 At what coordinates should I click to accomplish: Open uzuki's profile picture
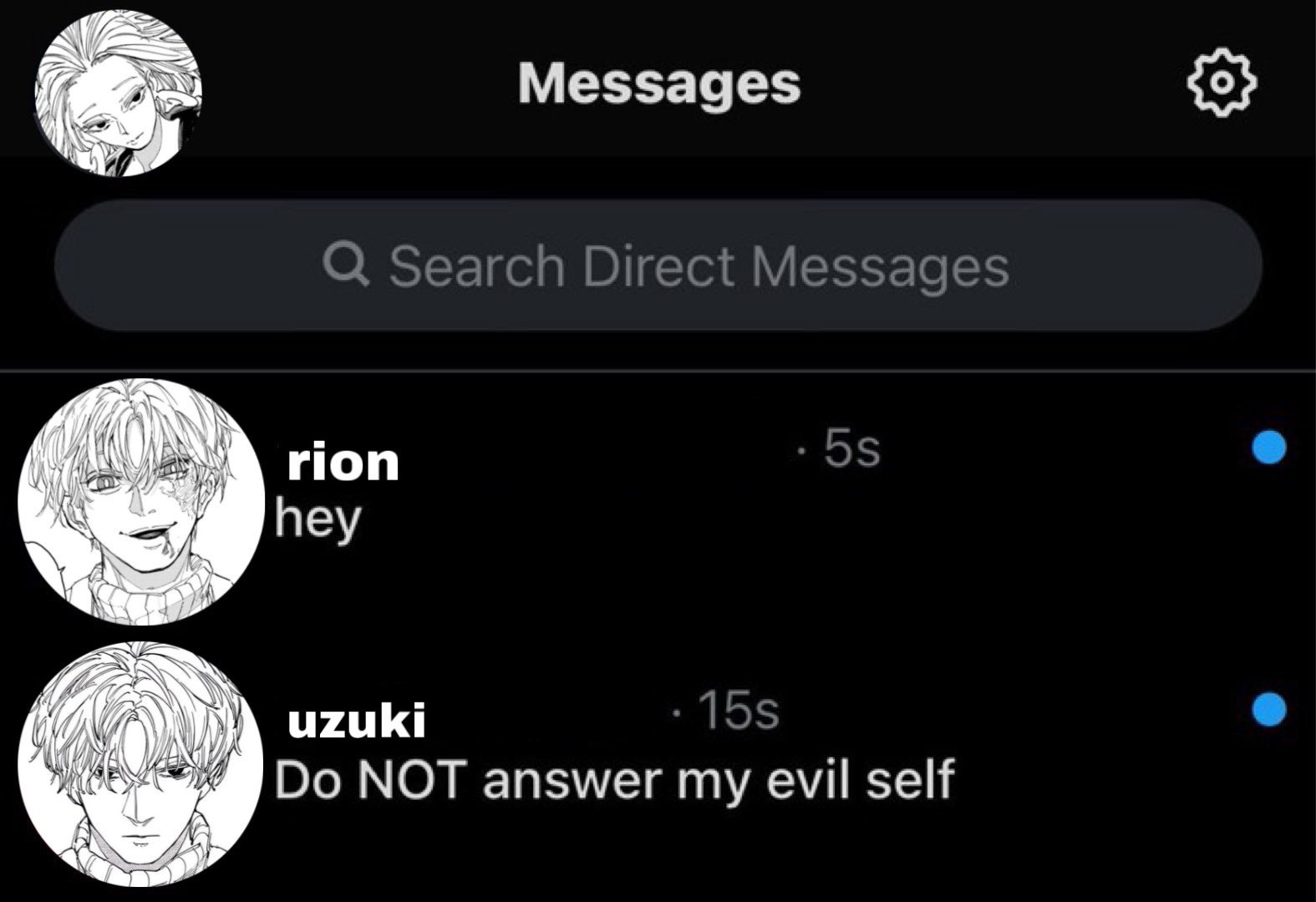coord(141,763)
